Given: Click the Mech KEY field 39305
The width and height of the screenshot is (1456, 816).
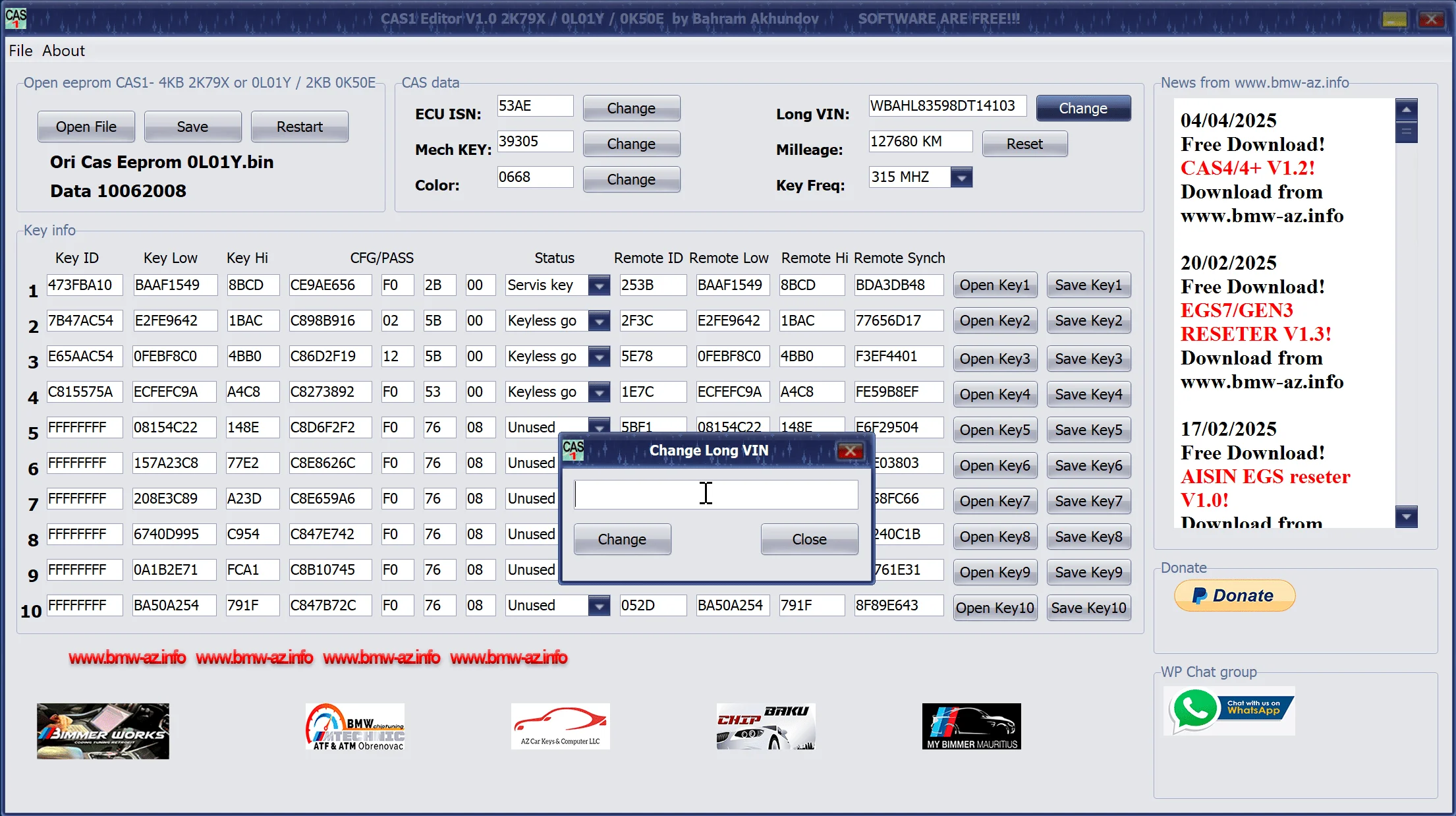Looking at the screenshot, I should (535, 142).
